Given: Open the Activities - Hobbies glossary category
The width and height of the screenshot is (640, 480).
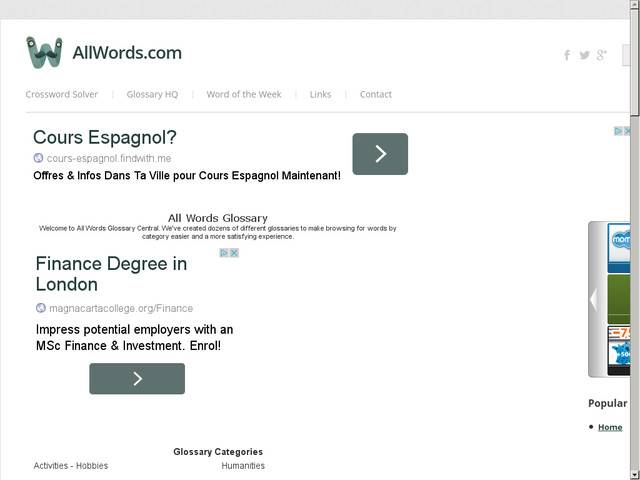Looking at the screenshot, I should (71, 466).
